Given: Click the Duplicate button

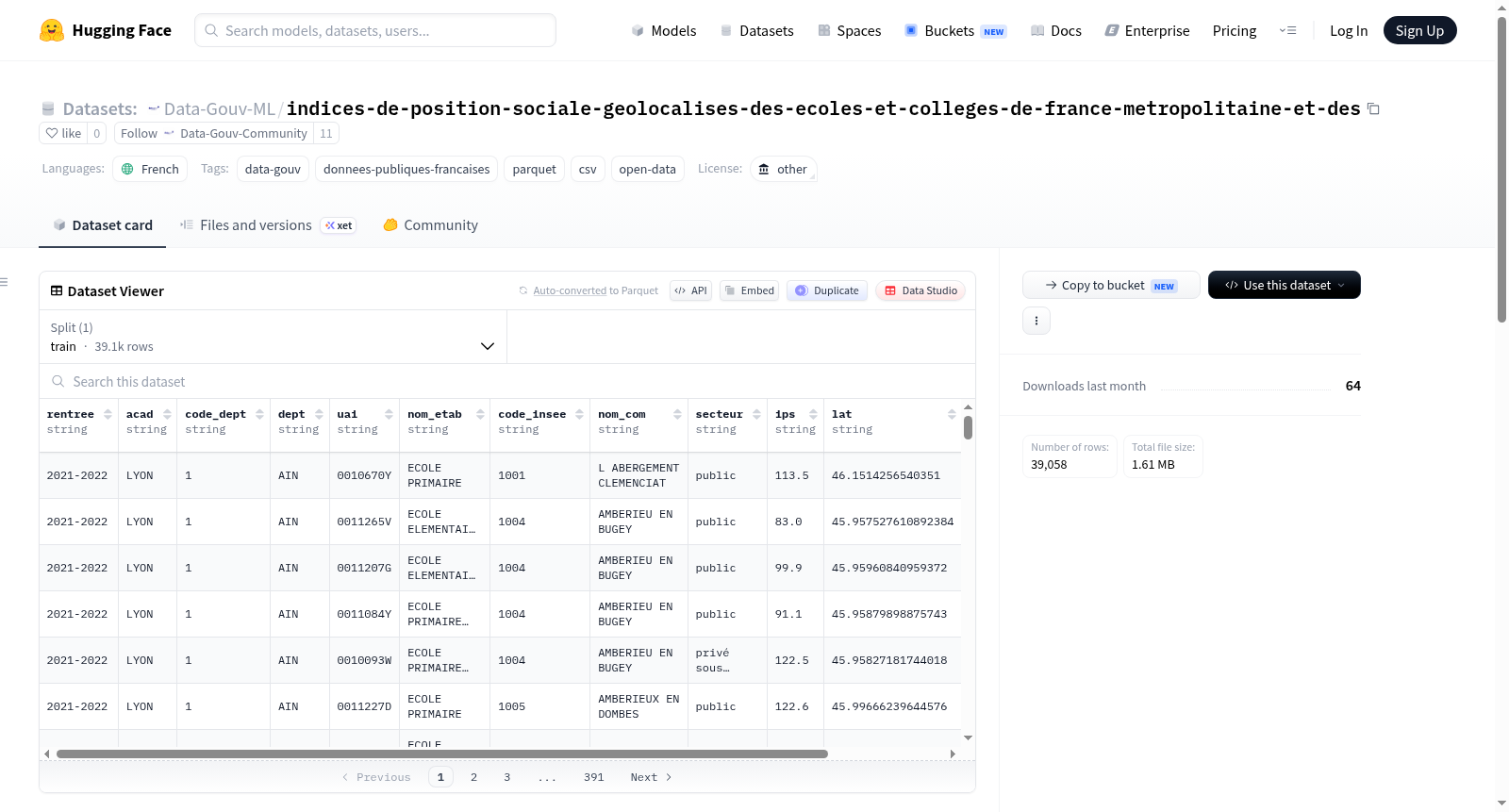Looking at the screenshot, I should [x=827, y=290].
